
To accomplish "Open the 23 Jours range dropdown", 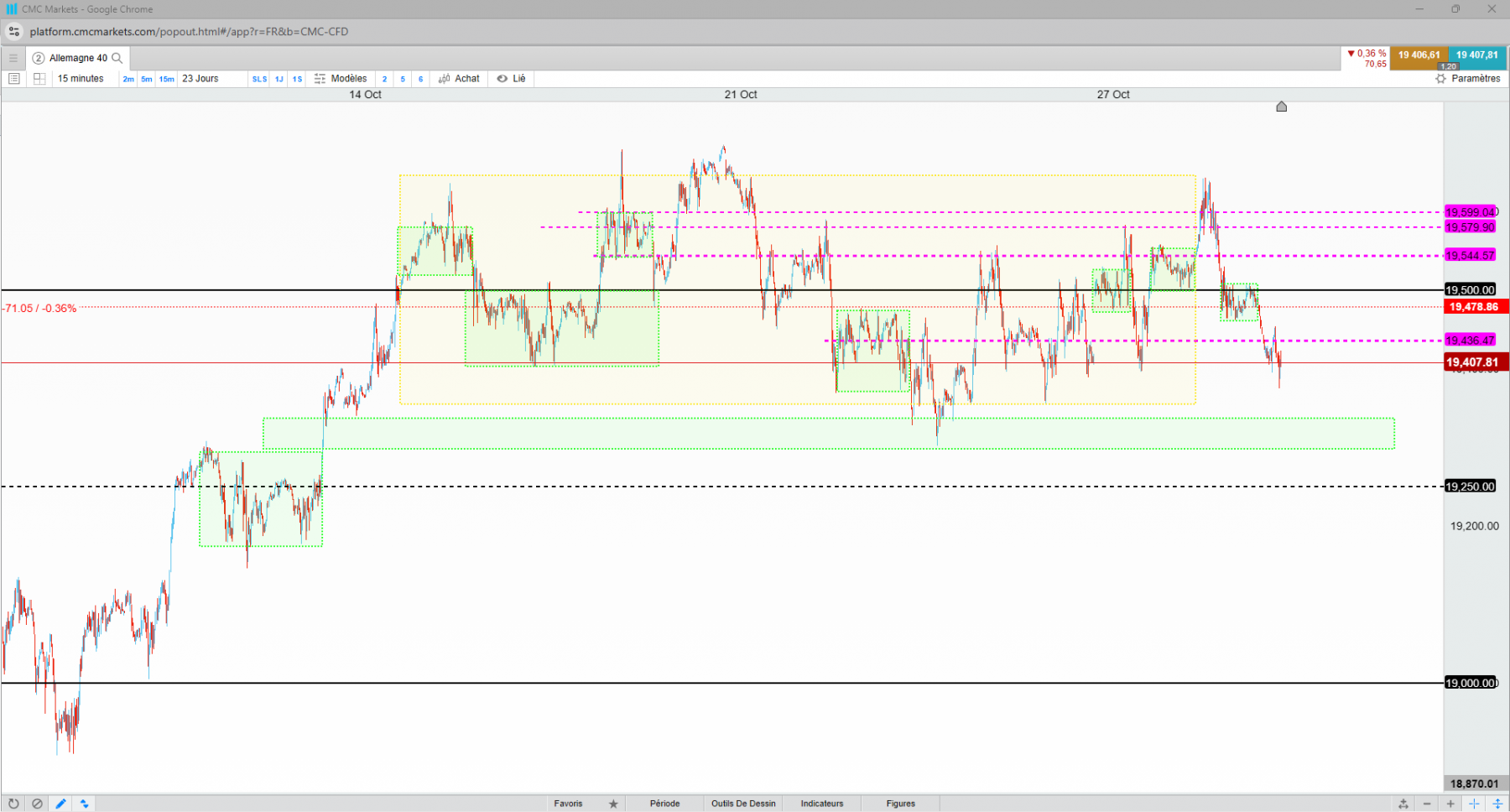I will [200, 79].
